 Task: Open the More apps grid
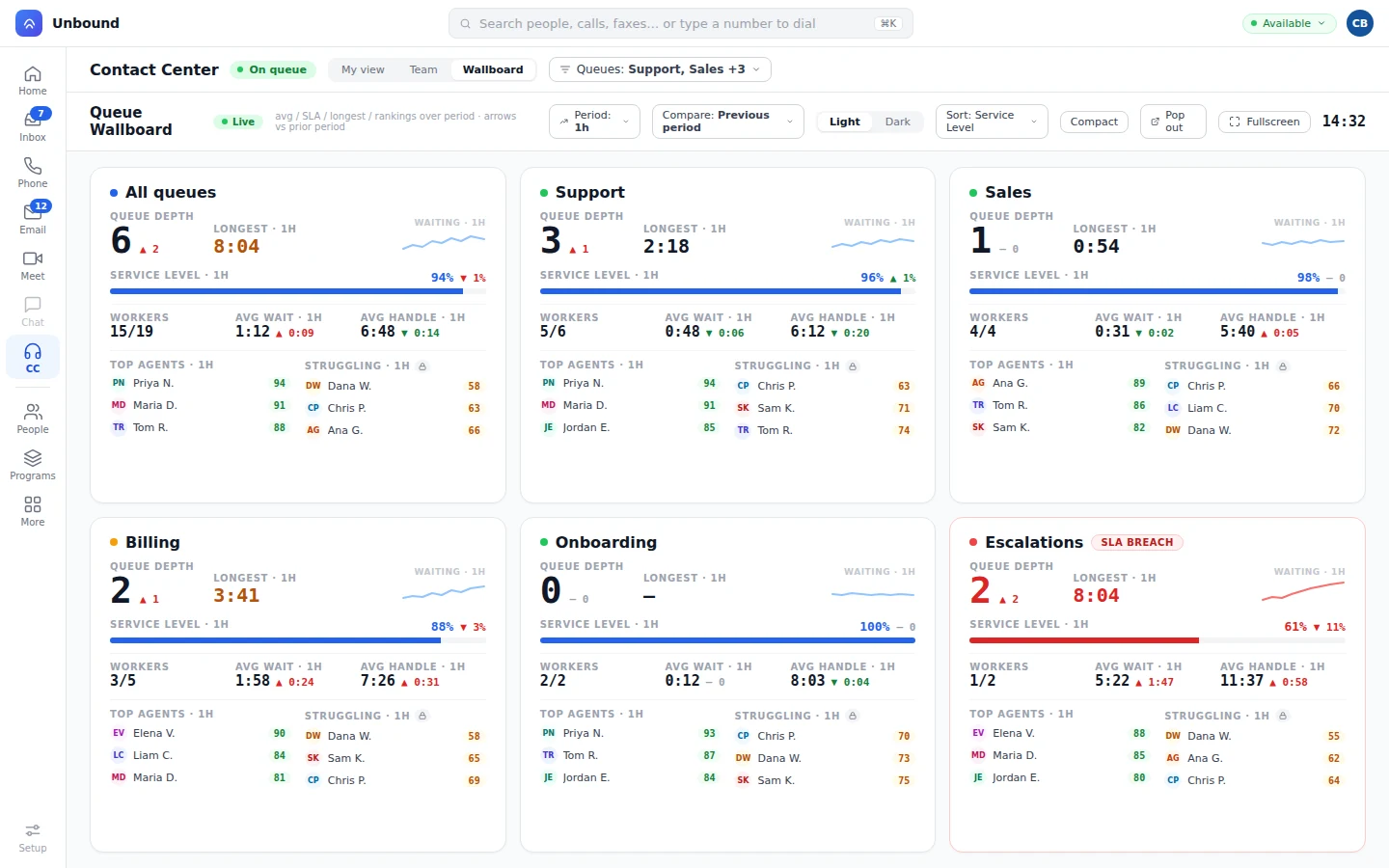pos(33,512)
